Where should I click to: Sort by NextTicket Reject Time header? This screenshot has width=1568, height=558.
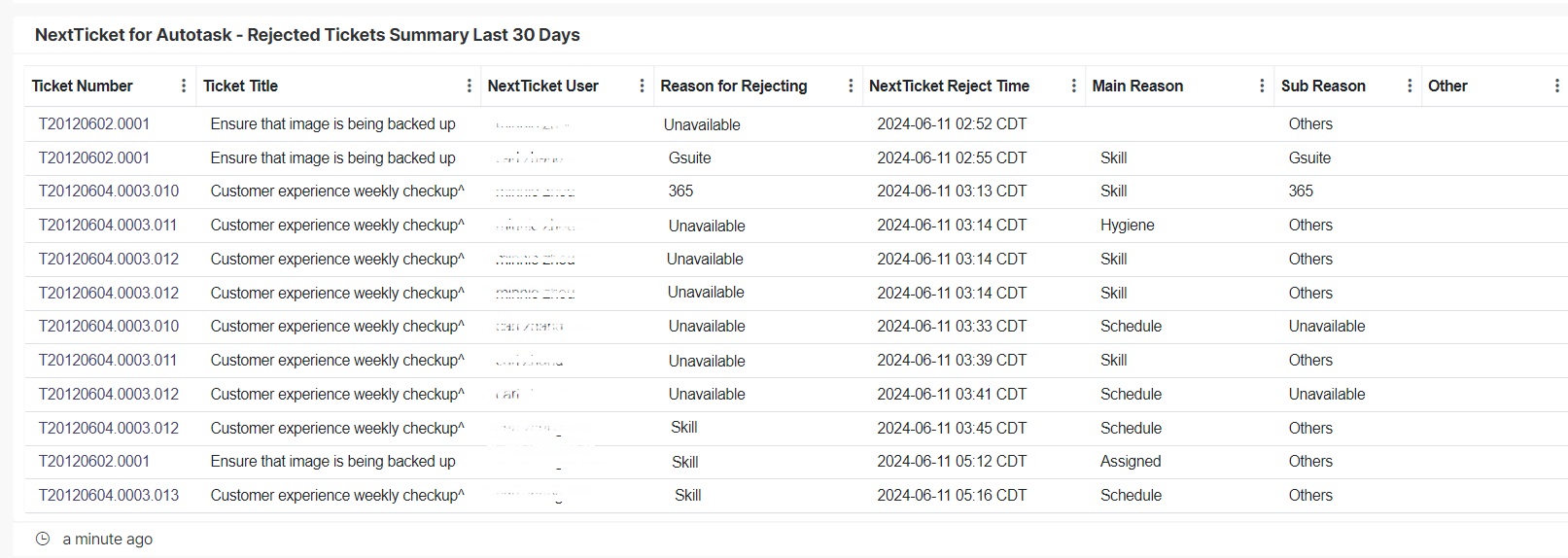pos(949,86)
